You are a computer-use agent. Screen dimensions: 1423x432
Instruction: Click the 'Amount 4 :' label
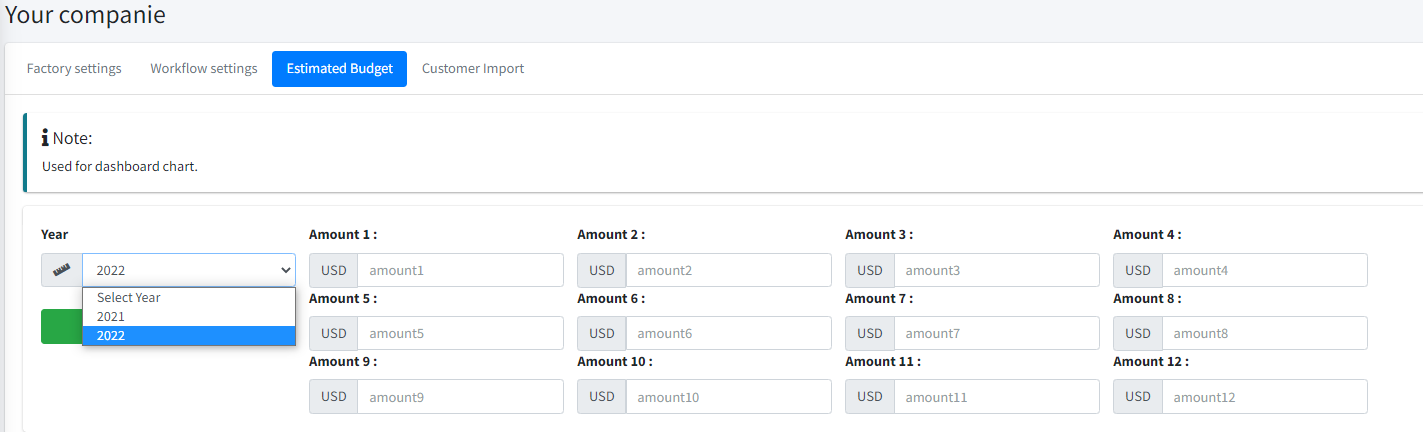click(x=1147, y=234)
